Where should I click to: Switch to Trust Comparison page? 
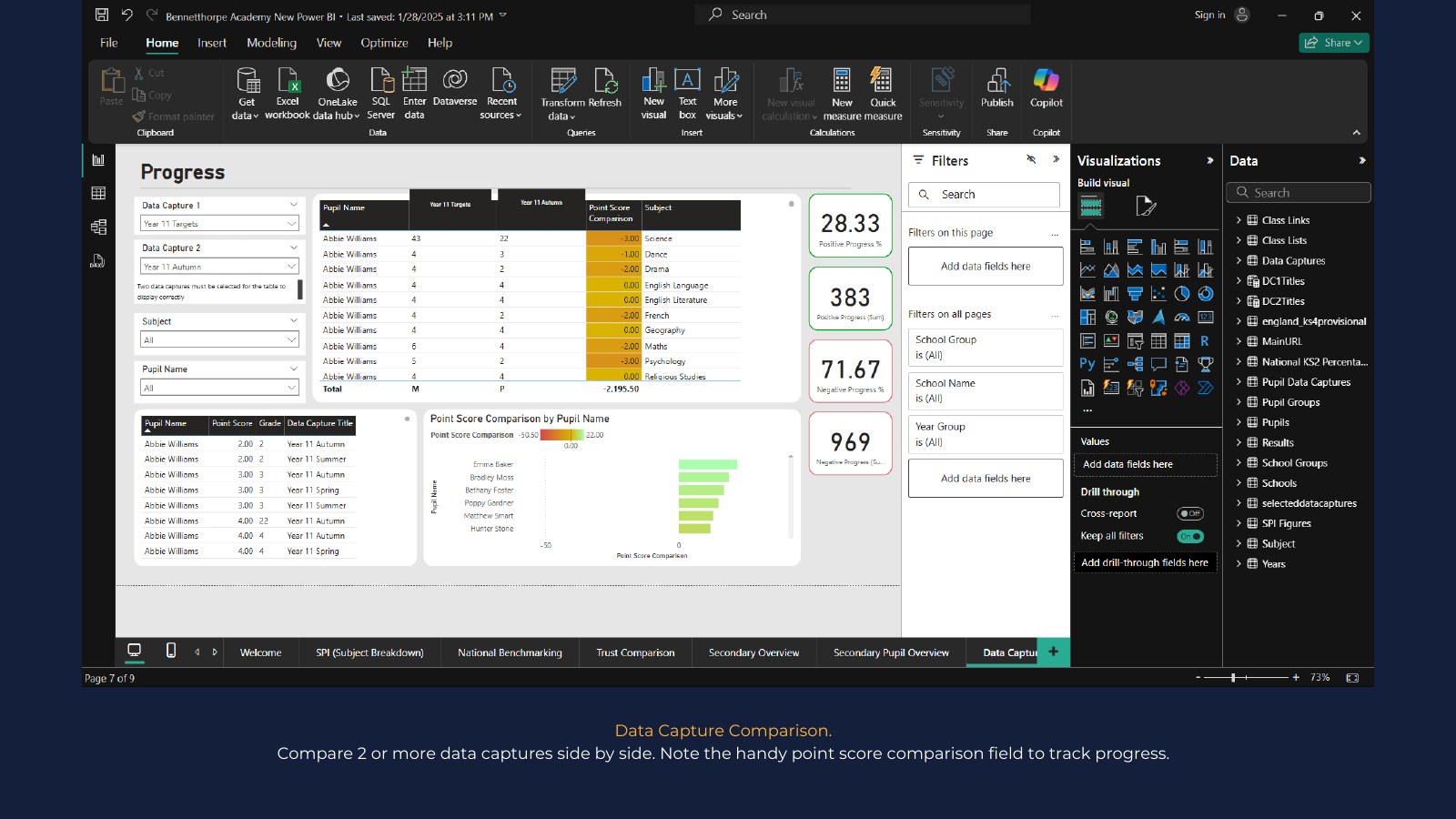pyautogui.click(x=635, y=652)
